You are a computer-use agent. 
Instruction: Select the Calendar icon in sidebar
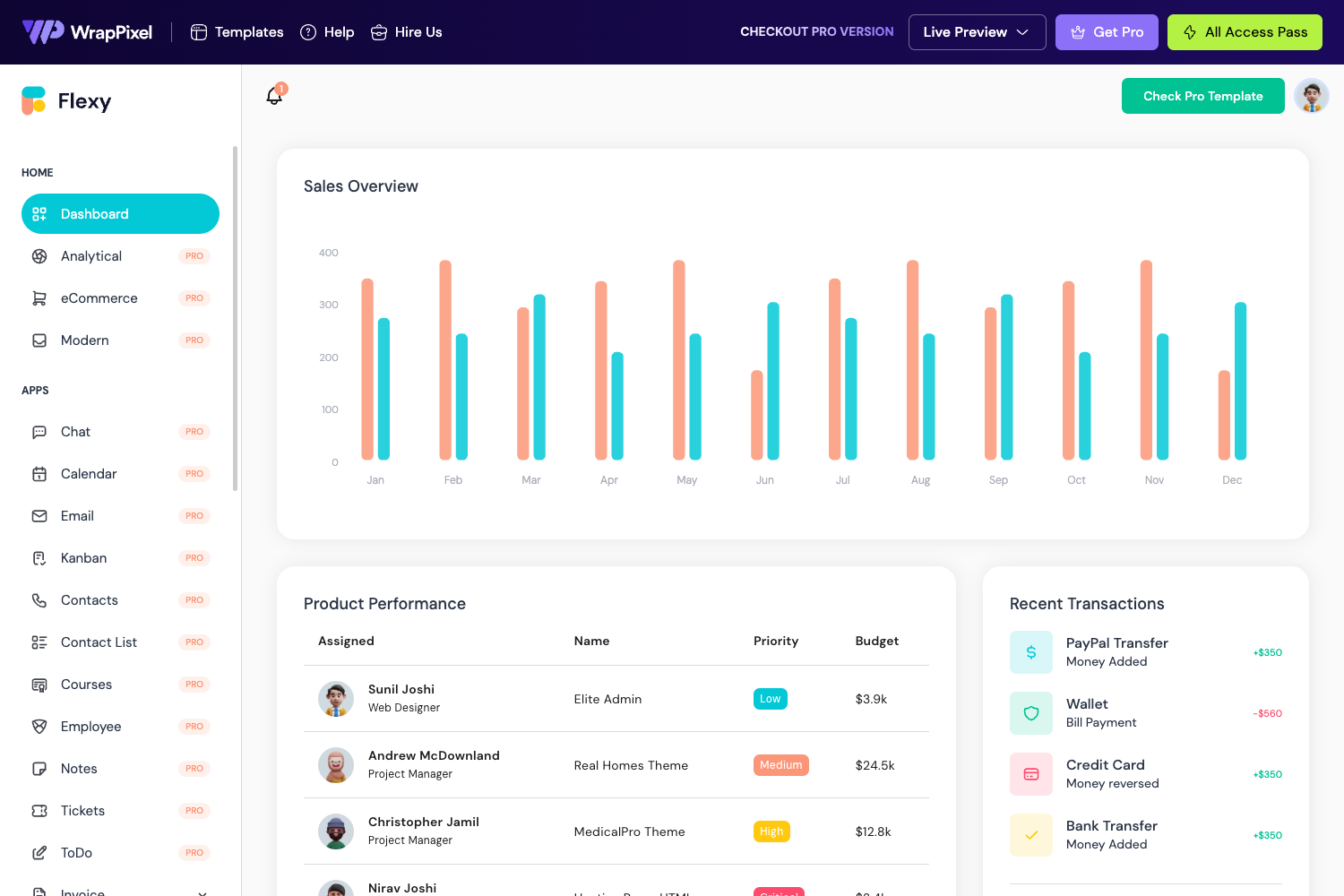click(x=39, y=473)
